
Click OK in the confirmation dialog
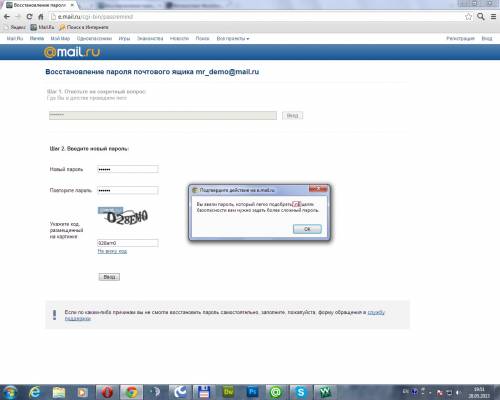tap(307, 229)
